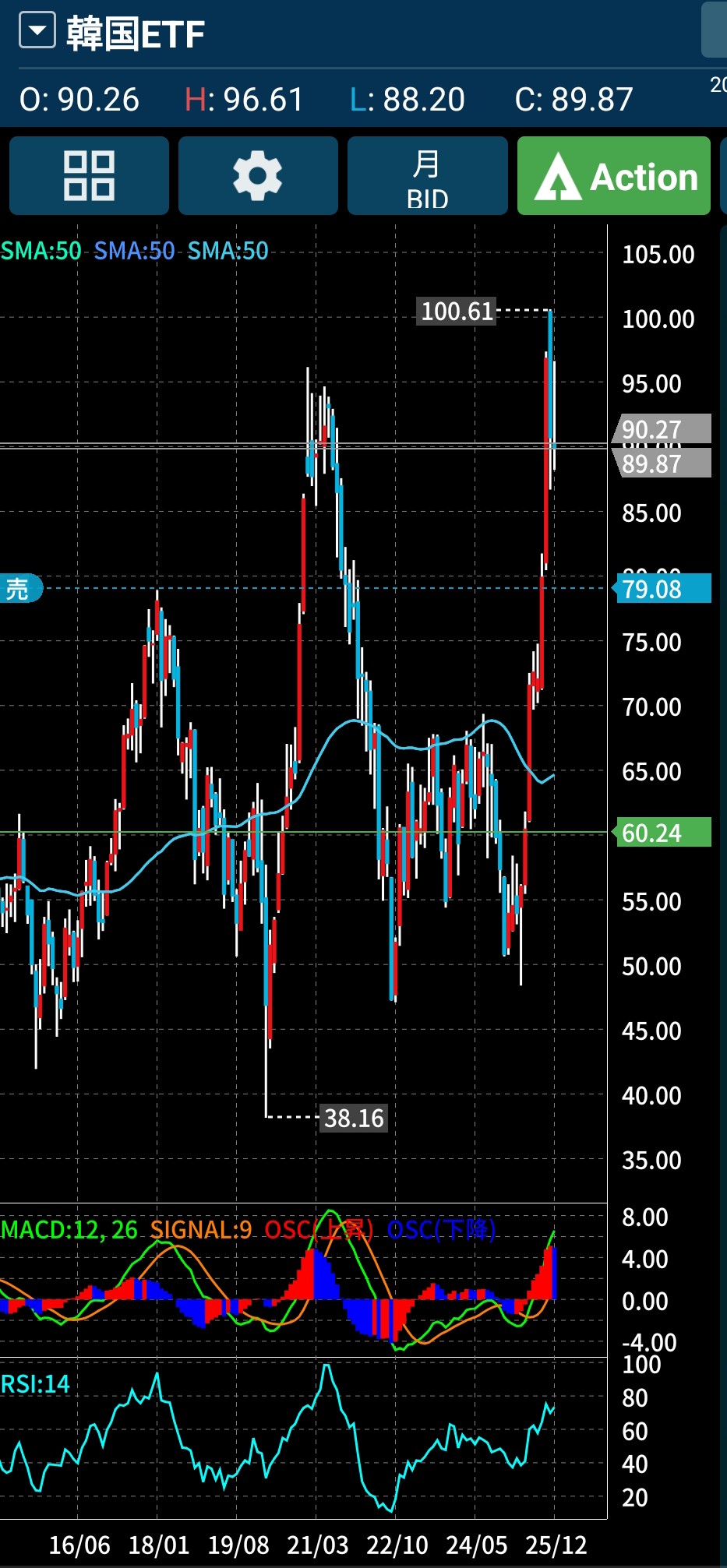Tap the 100.61 high price marker
Viewport: 727px width, 1568px height.
[457, 312]
